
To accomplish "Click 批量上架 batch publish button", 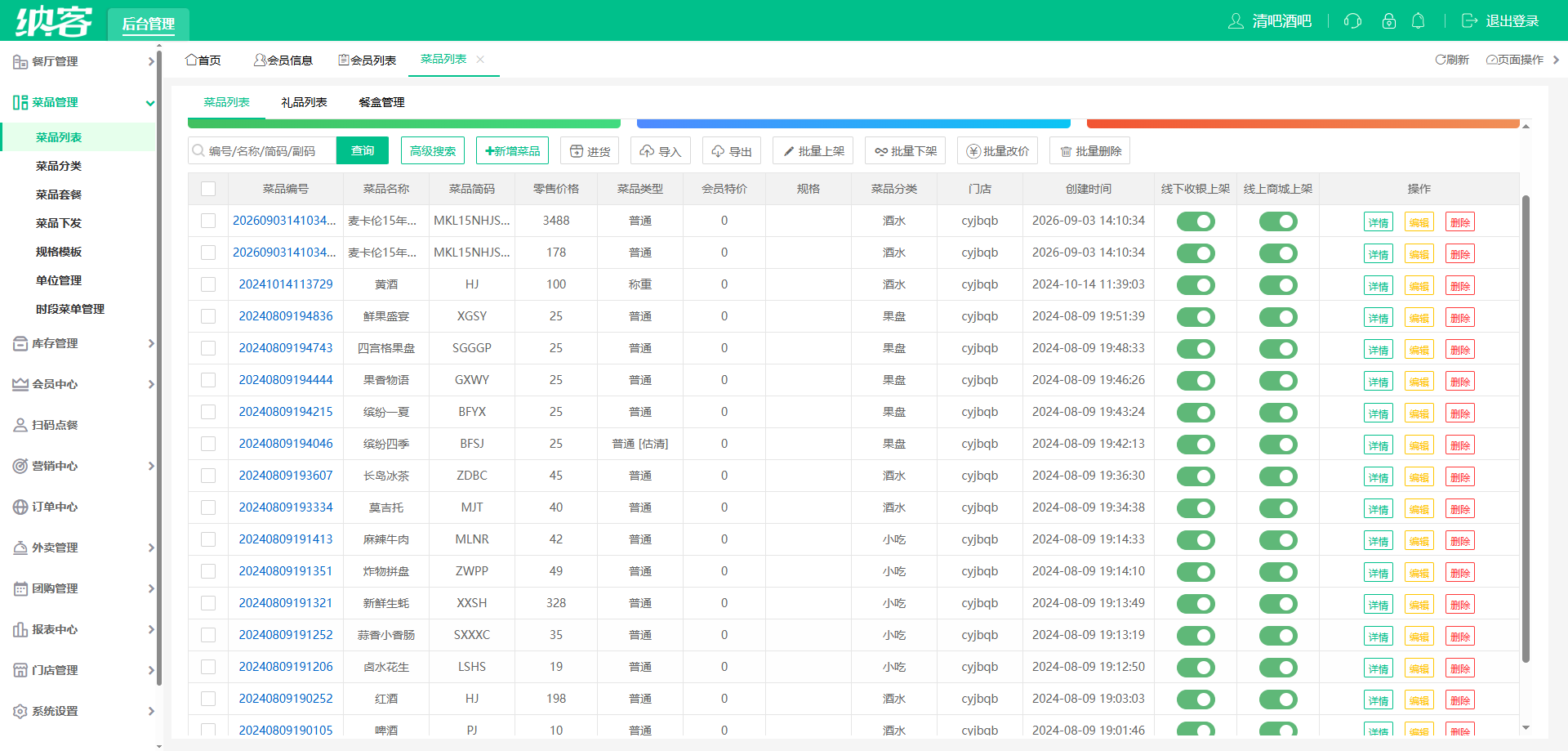I will click(x=813, y=151).
